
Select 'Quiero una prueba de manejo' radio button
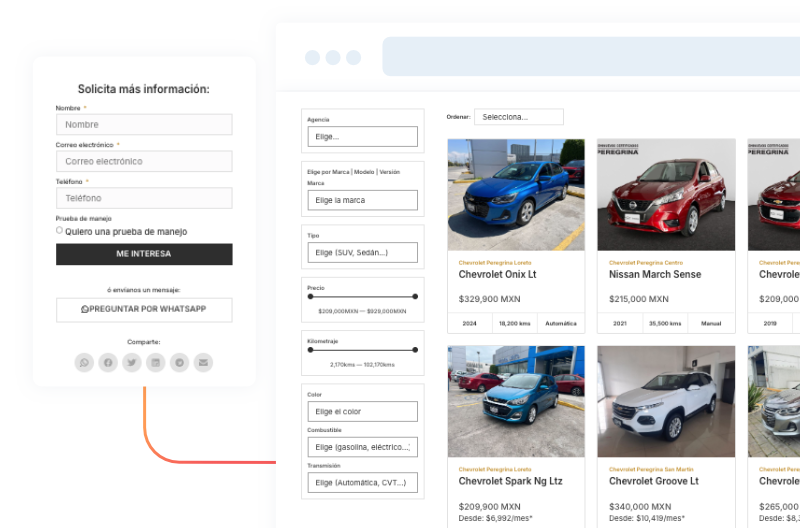[x=59, y=231]
